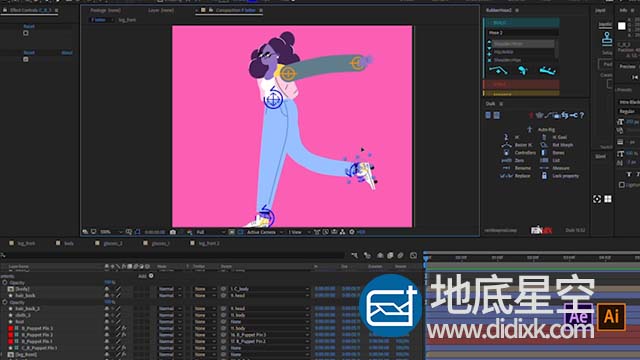Click the Always Preview icon in viewer footer

click(85, 232)
